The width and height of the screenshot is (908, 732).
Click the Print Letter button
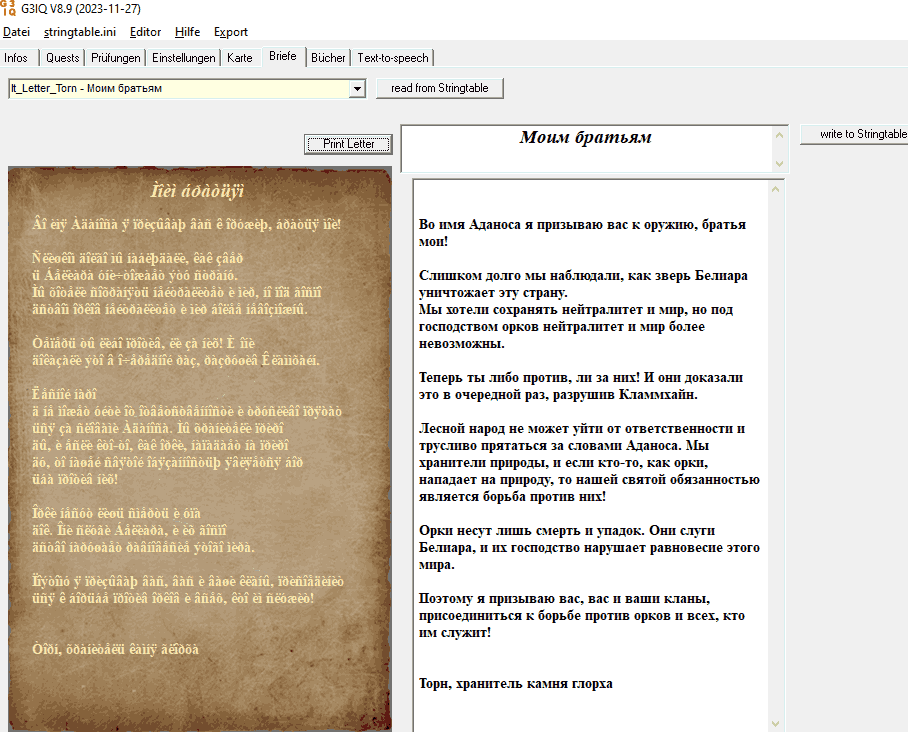tap(348, 144)
